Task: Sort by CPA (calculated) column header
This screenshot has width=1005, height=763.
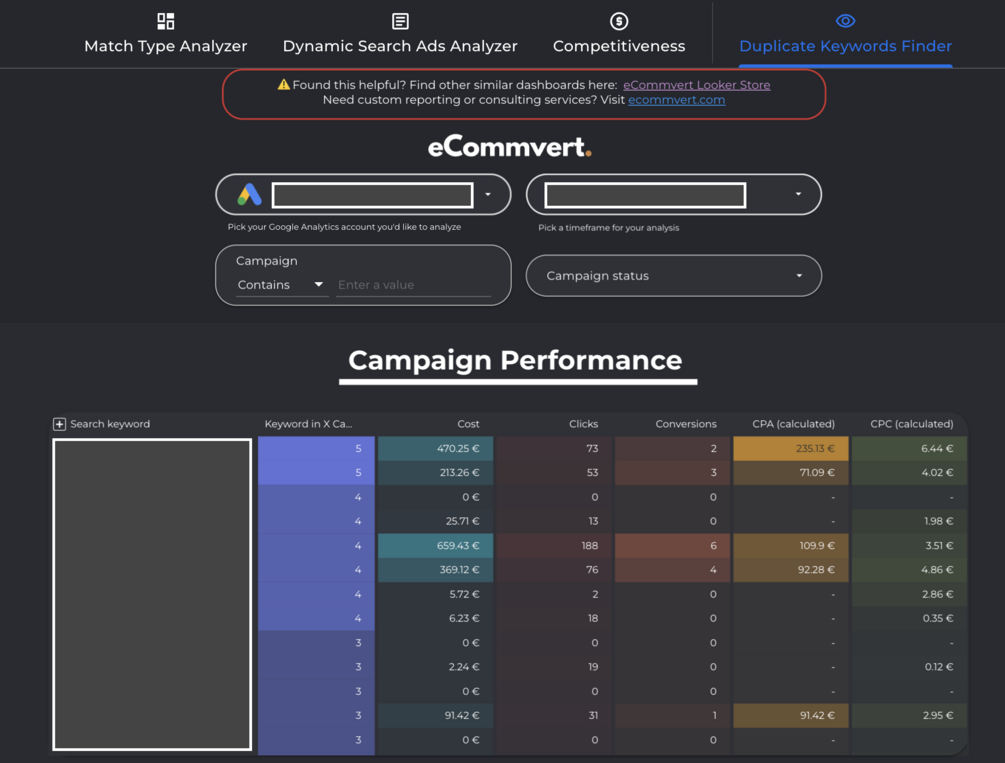Action: (793, 424)
